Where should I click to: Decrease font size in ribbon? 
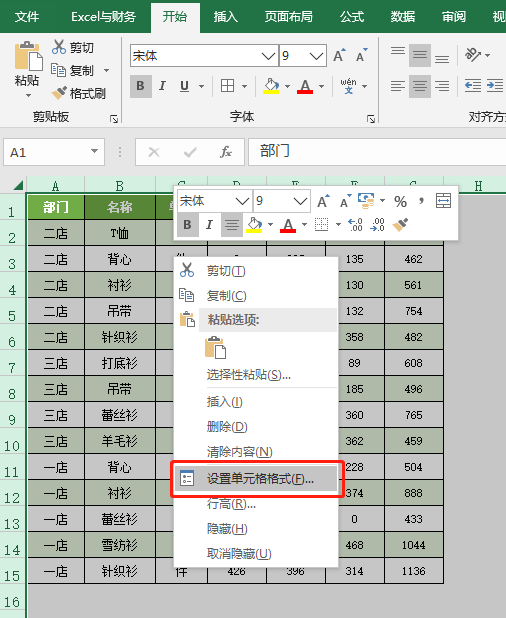click(x=361, y=56)
